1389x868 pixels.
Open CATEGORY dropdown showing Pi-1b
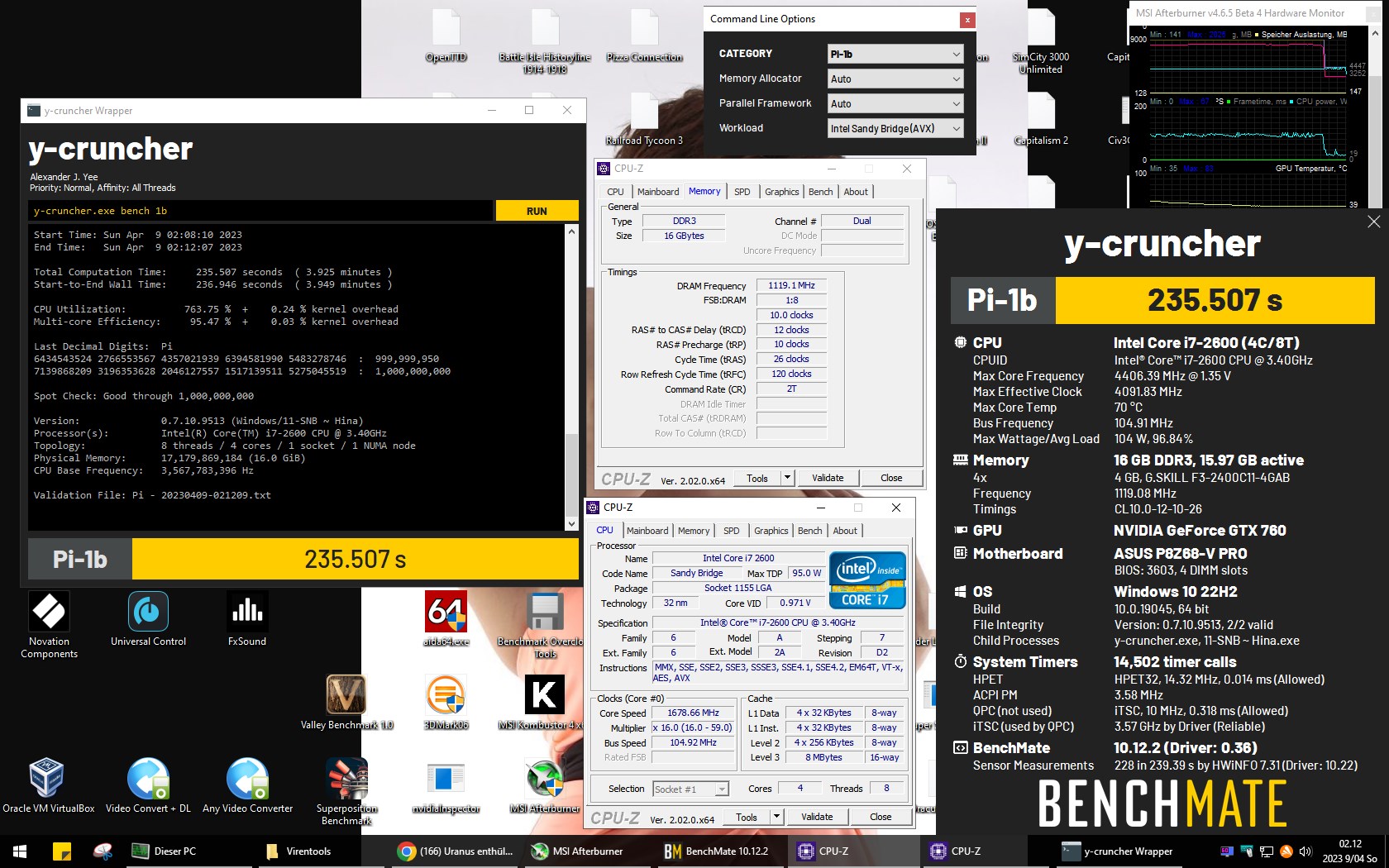[x=895, y=54]
